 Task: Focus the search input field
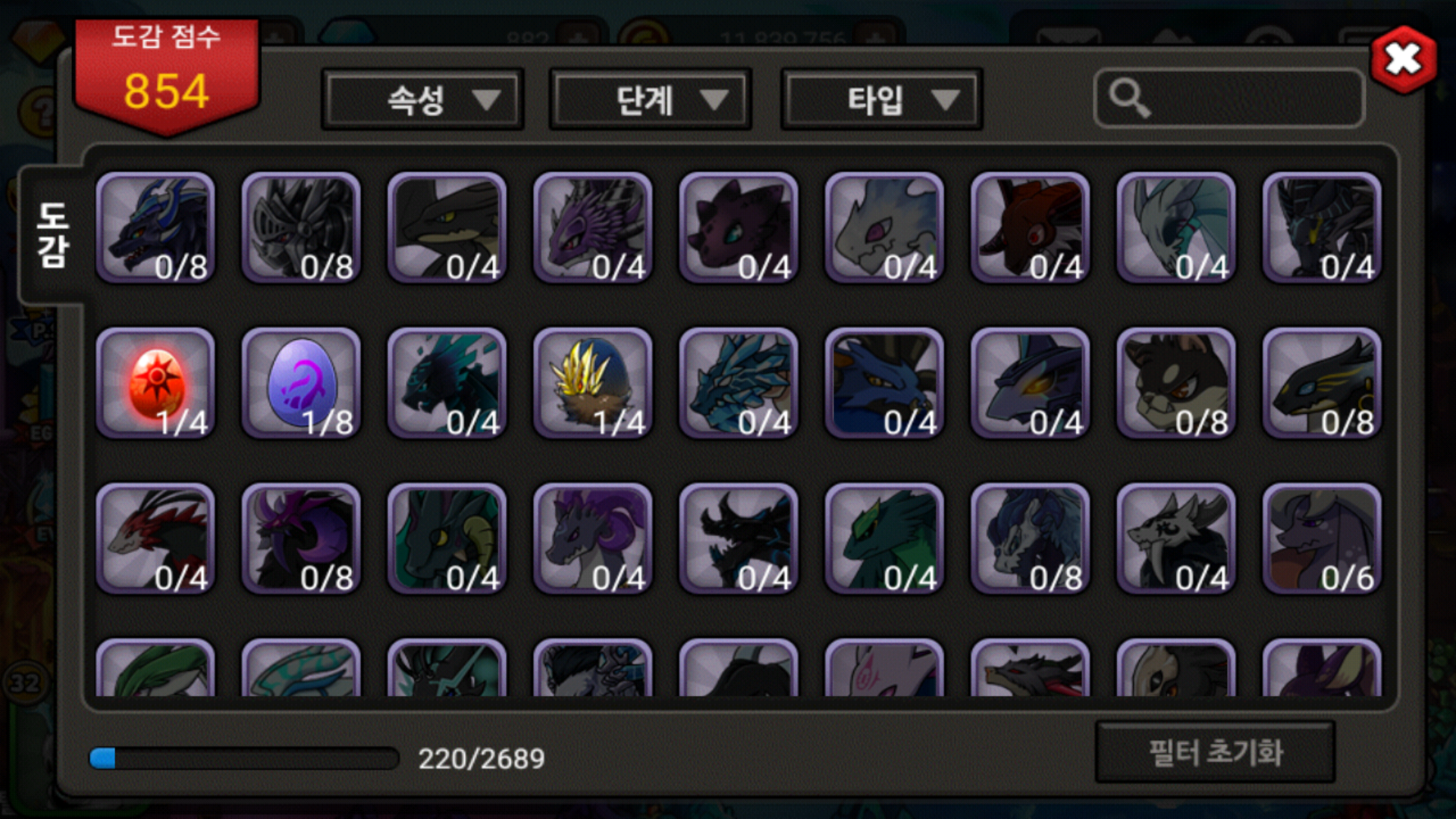tap(1229, 99)
